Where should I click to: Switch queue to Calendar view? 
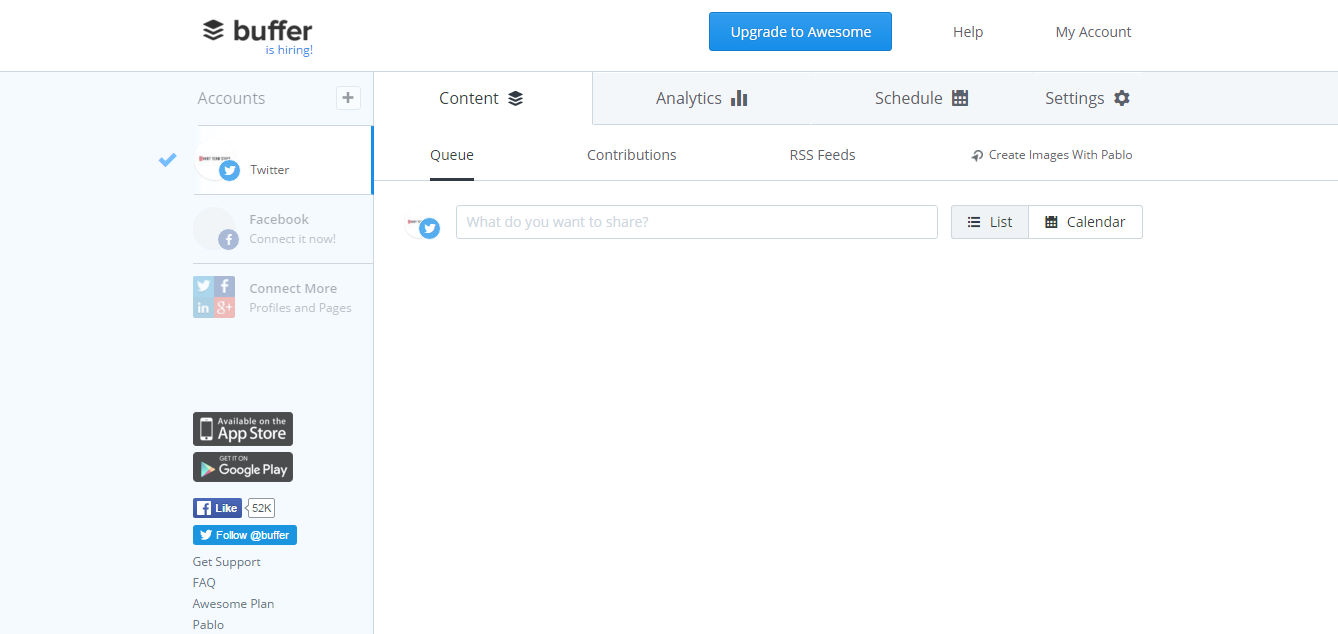[x=1086, y=222]
